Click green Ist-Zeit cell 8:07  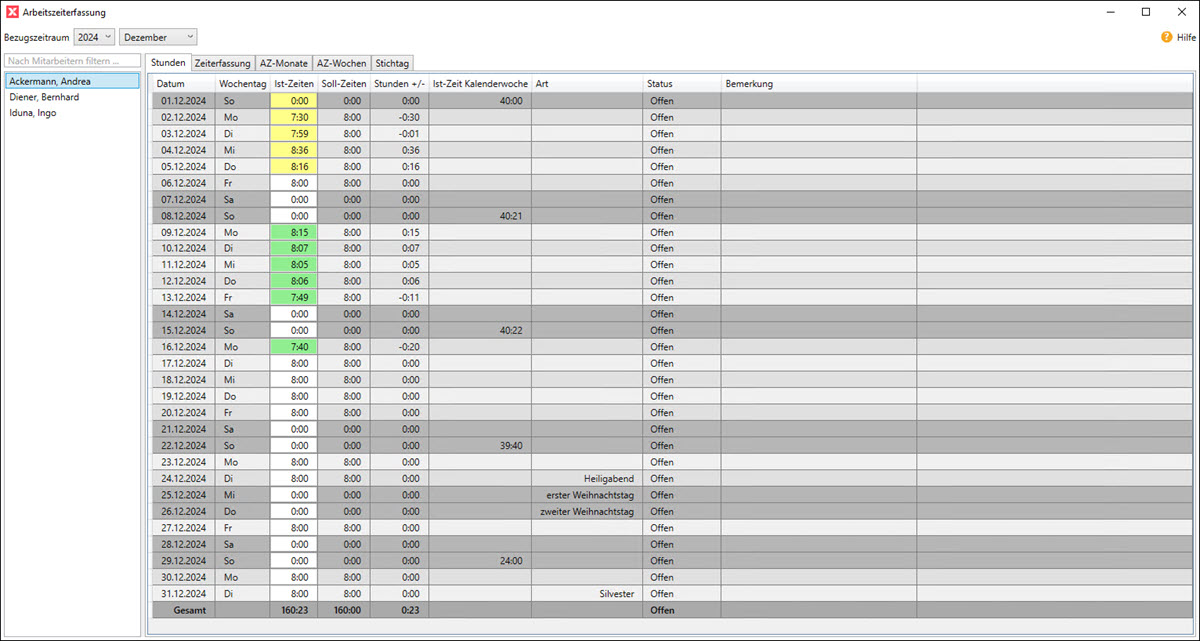pos(293,248)
